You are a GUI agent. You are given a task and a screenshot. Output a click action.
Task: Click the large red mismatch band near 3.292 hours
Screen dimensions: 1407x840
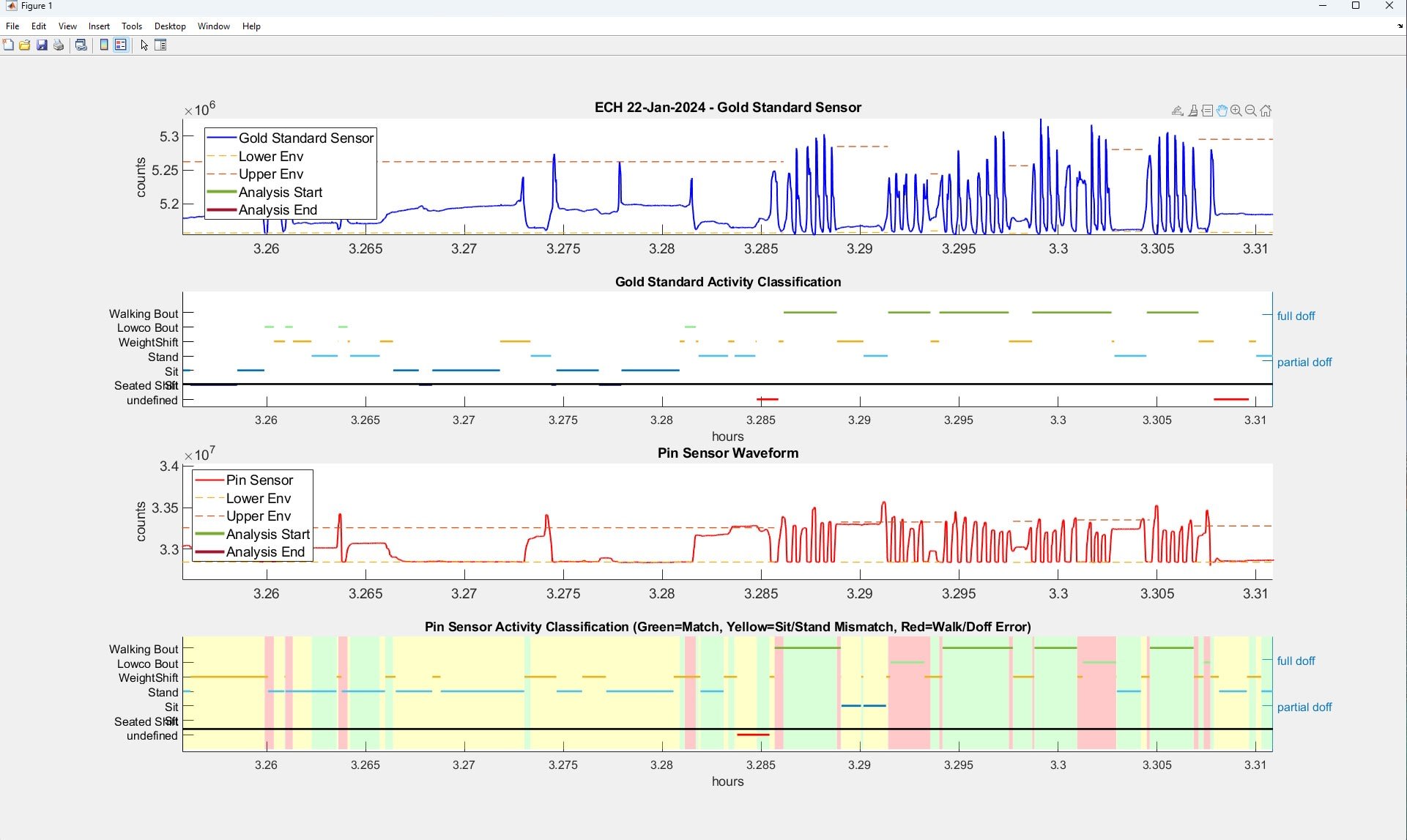tap(909, 694)
